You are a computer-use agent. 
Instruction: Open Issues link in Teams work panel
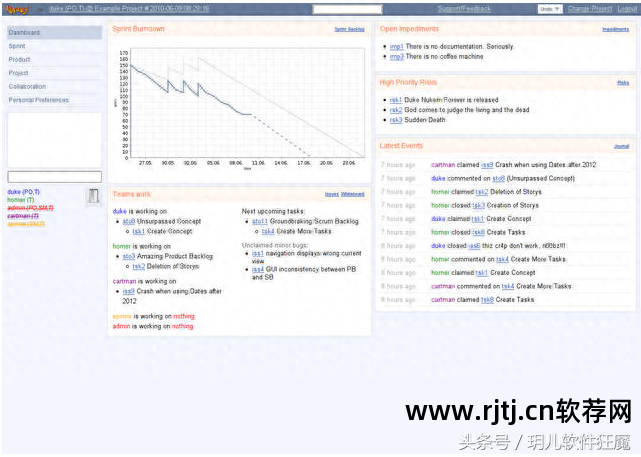[x=332, y=195]
